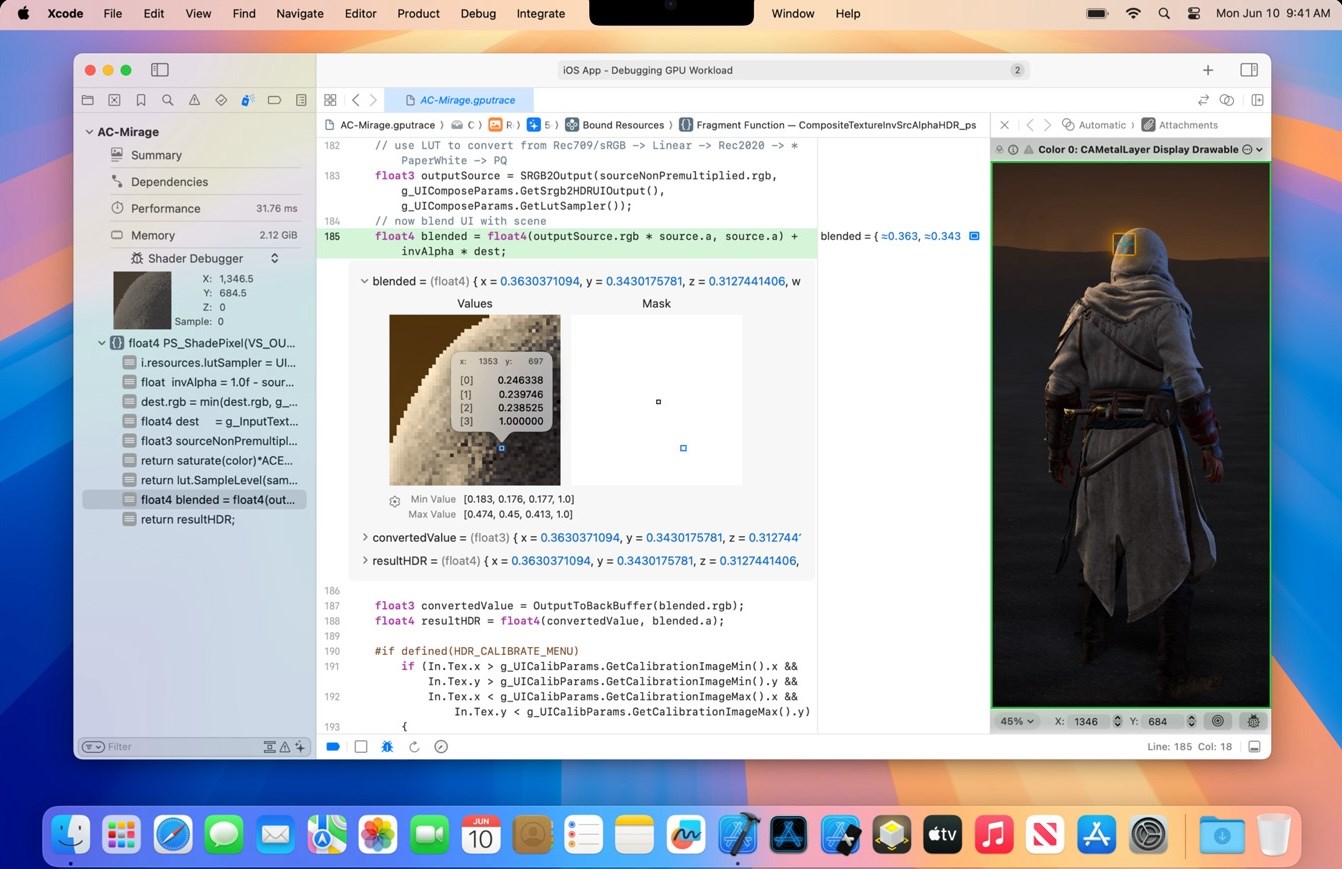
Task: Toggle the right inspector sidebar
Action: coord(1249,70)
